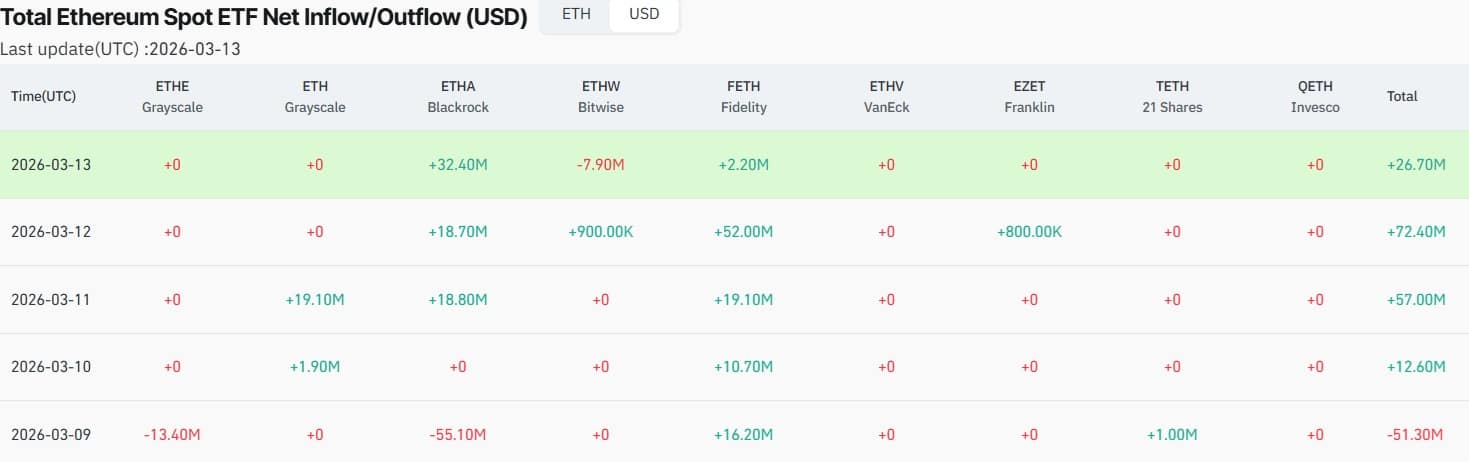Click the Time(UTC) column header
The width and height of the screenshot is (1469, 462).
tap(44, 97)
